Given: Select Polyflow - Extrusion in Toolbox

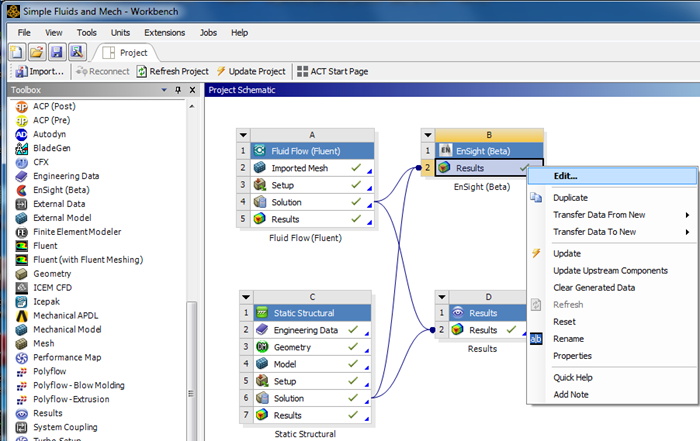Looking at the screenshot, I should 62,399.
